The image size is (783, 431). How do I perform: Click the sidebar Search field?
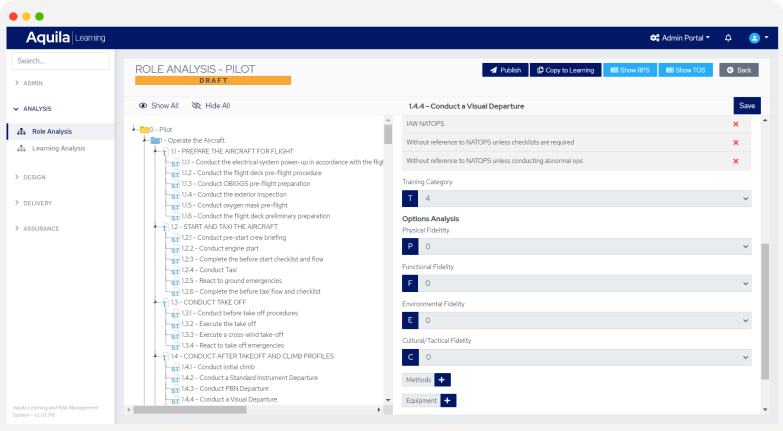click(61, 61)
